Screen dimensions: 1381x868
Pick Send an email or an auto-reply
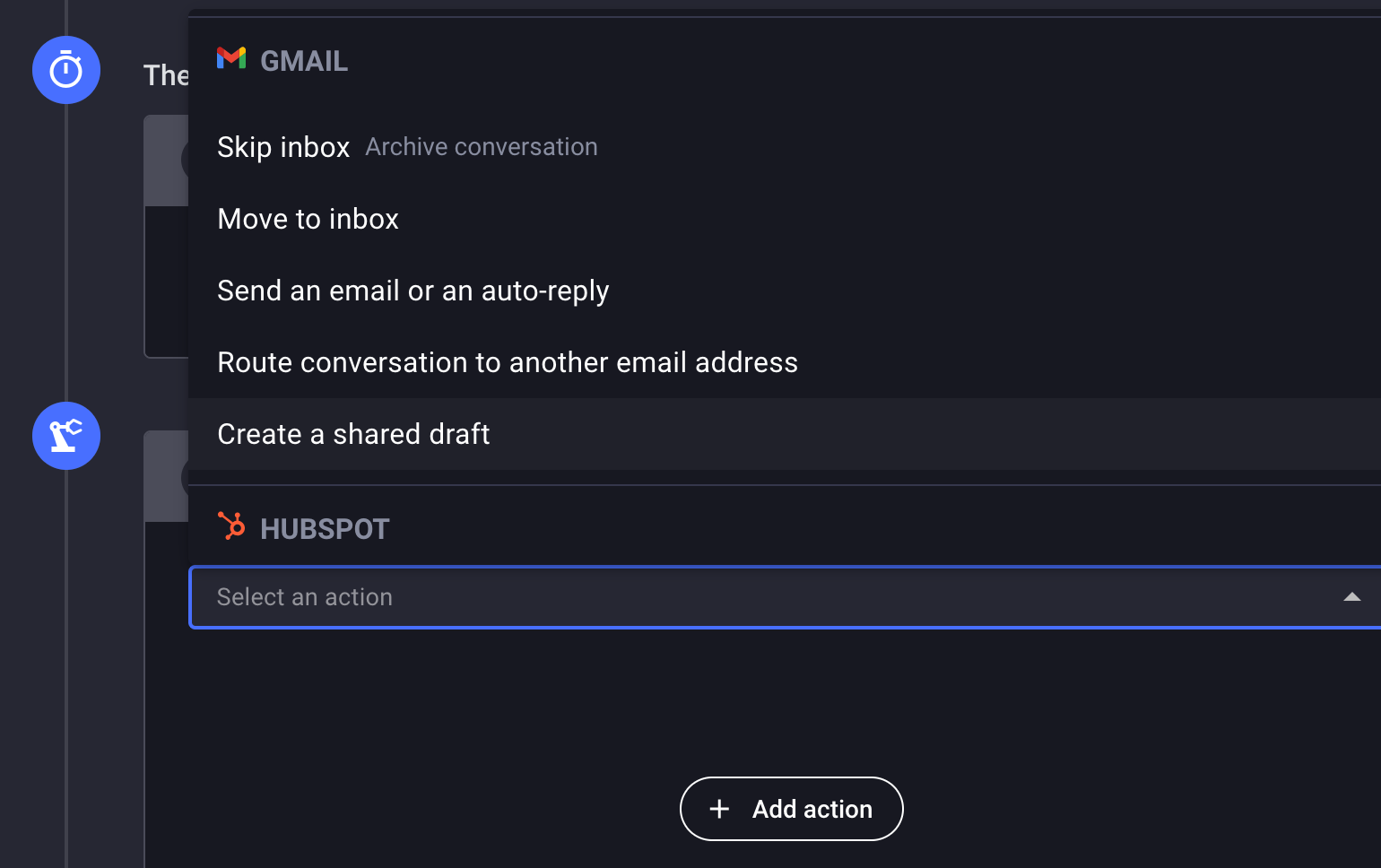413,291
